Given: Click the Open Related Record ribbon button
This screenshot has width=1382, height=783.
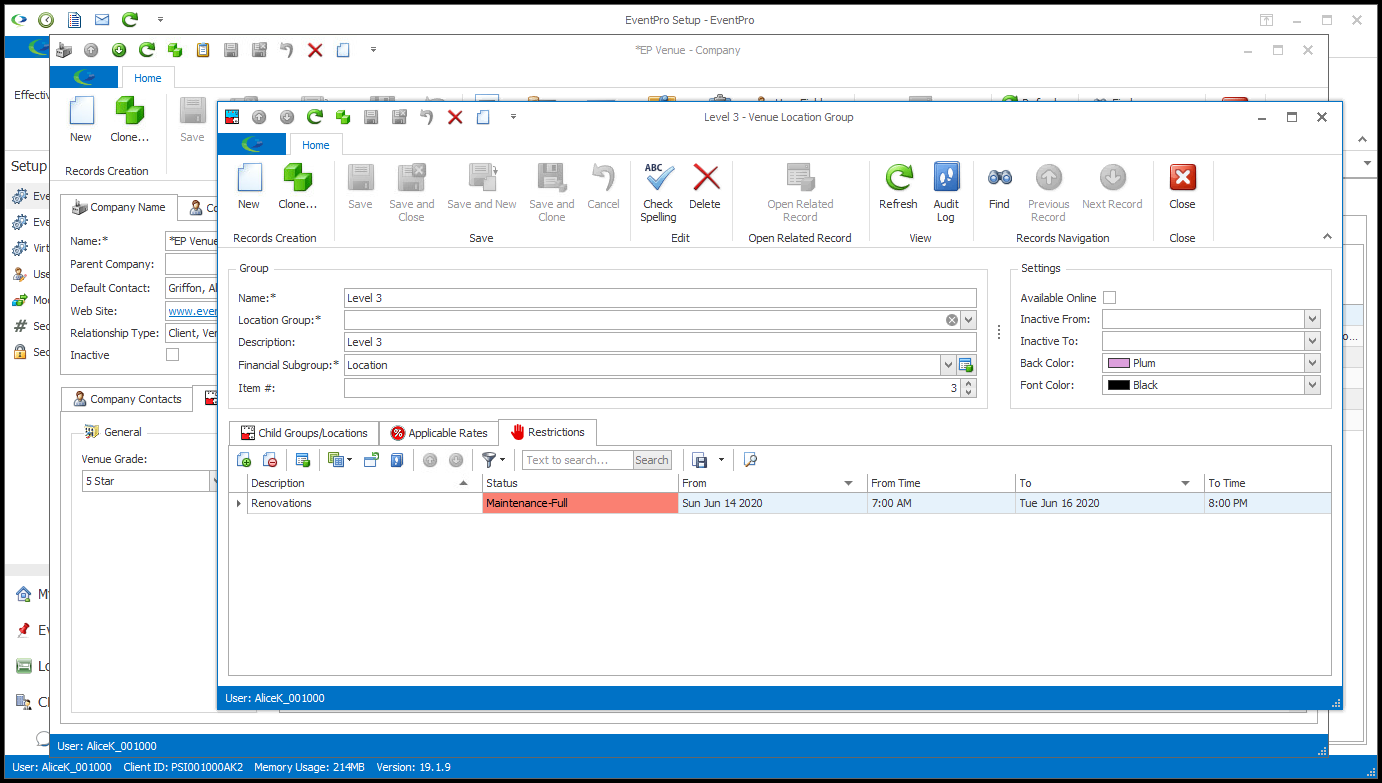Looking at the screenshot, I should (x=800, y=193).
